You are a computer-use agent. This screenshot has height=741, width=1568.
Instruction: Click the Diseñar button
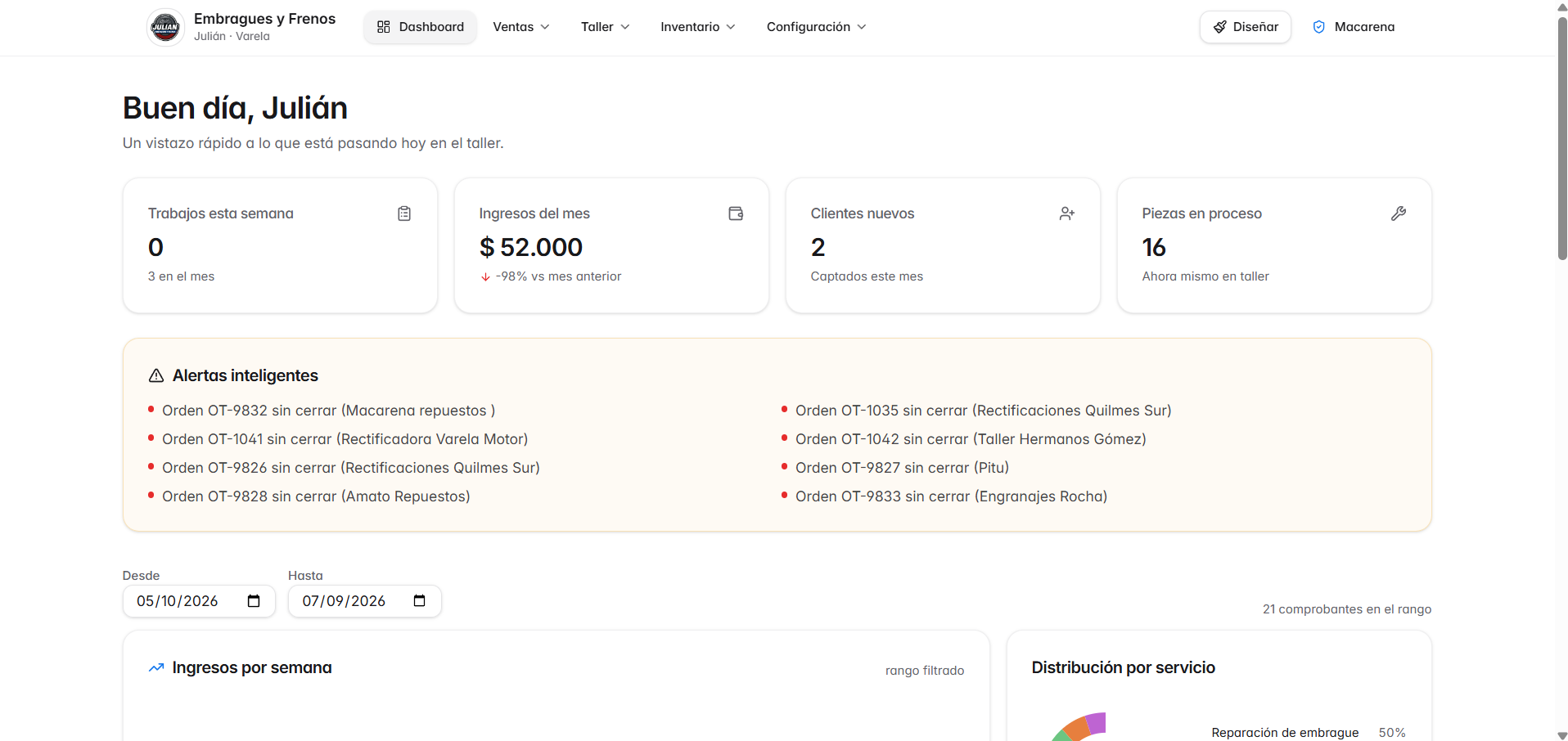tap(1245, 27)
